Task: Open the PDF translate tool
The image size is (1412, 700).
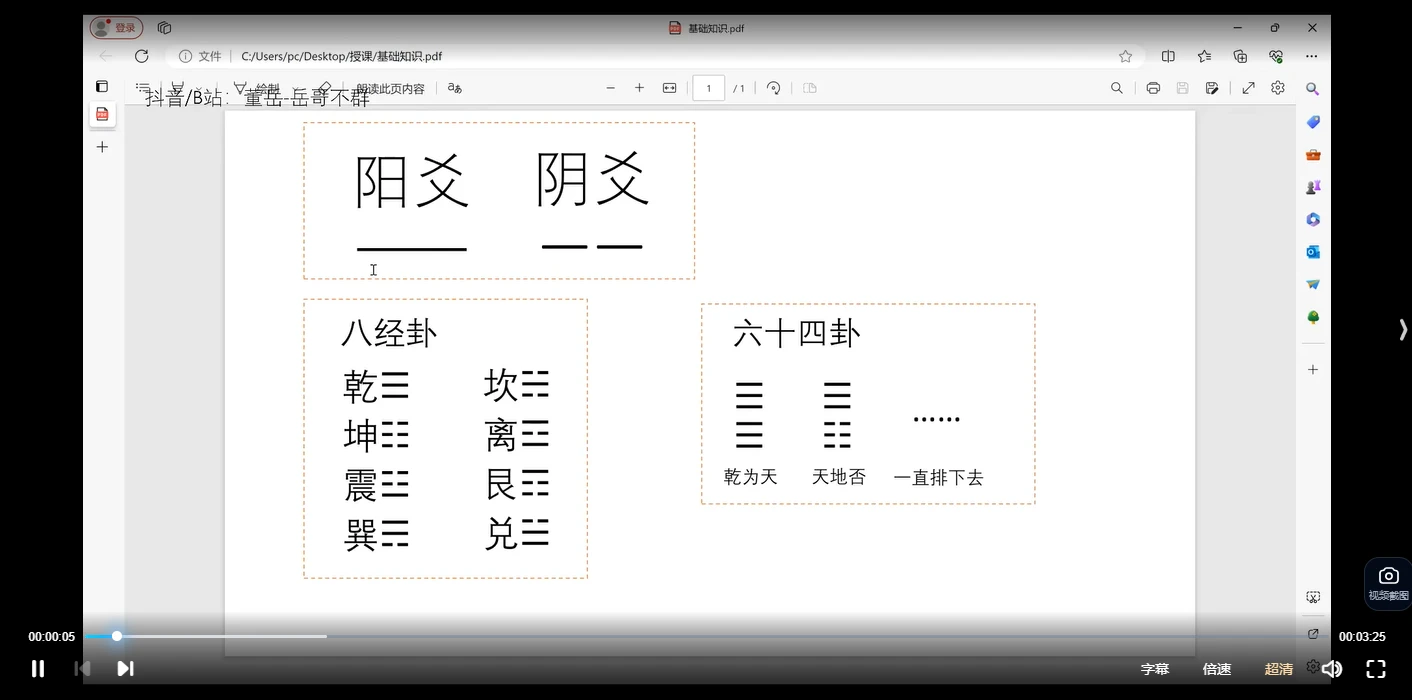Action: coord(455,88)
